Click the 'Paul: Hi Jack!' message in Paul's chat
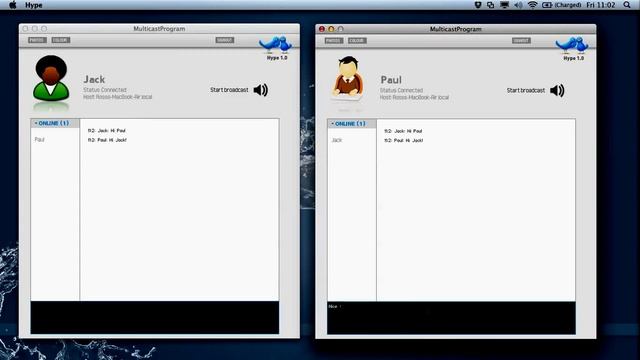The height and width of the screenshot is (360, 640). click(x=404, y=140)
